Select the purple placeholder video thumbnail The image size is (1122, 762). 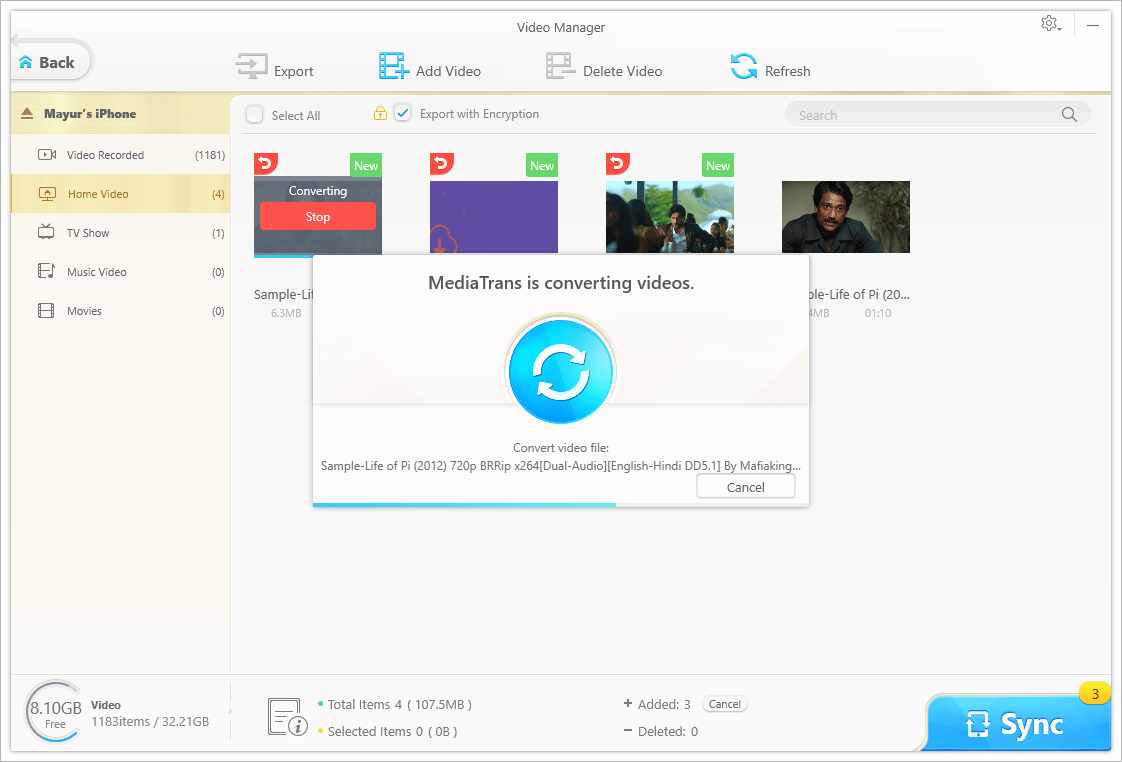coord(494,217)
